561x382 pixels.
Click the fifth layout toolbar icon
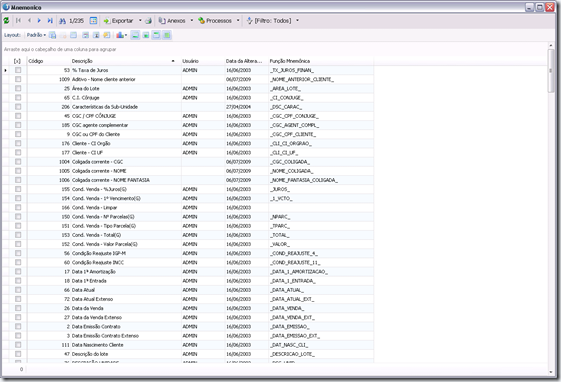click(96, 35)
